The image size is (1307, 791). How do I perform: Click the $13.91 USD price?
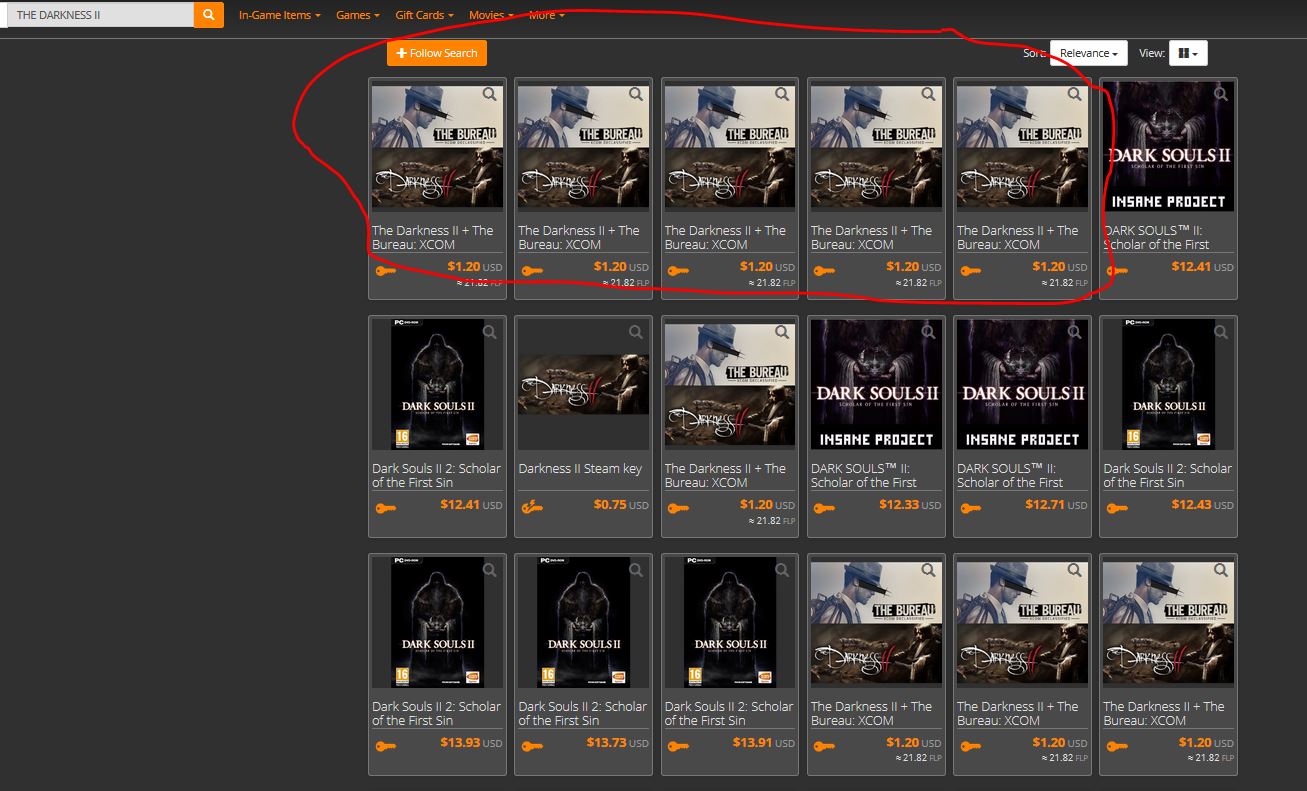[763, 743]
